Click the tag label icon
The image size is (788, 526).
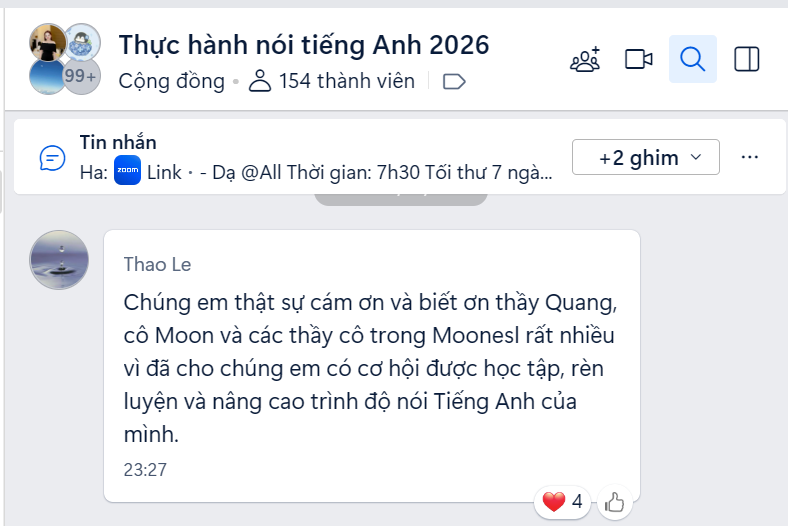pyautogui.click(x=454, y=81)
